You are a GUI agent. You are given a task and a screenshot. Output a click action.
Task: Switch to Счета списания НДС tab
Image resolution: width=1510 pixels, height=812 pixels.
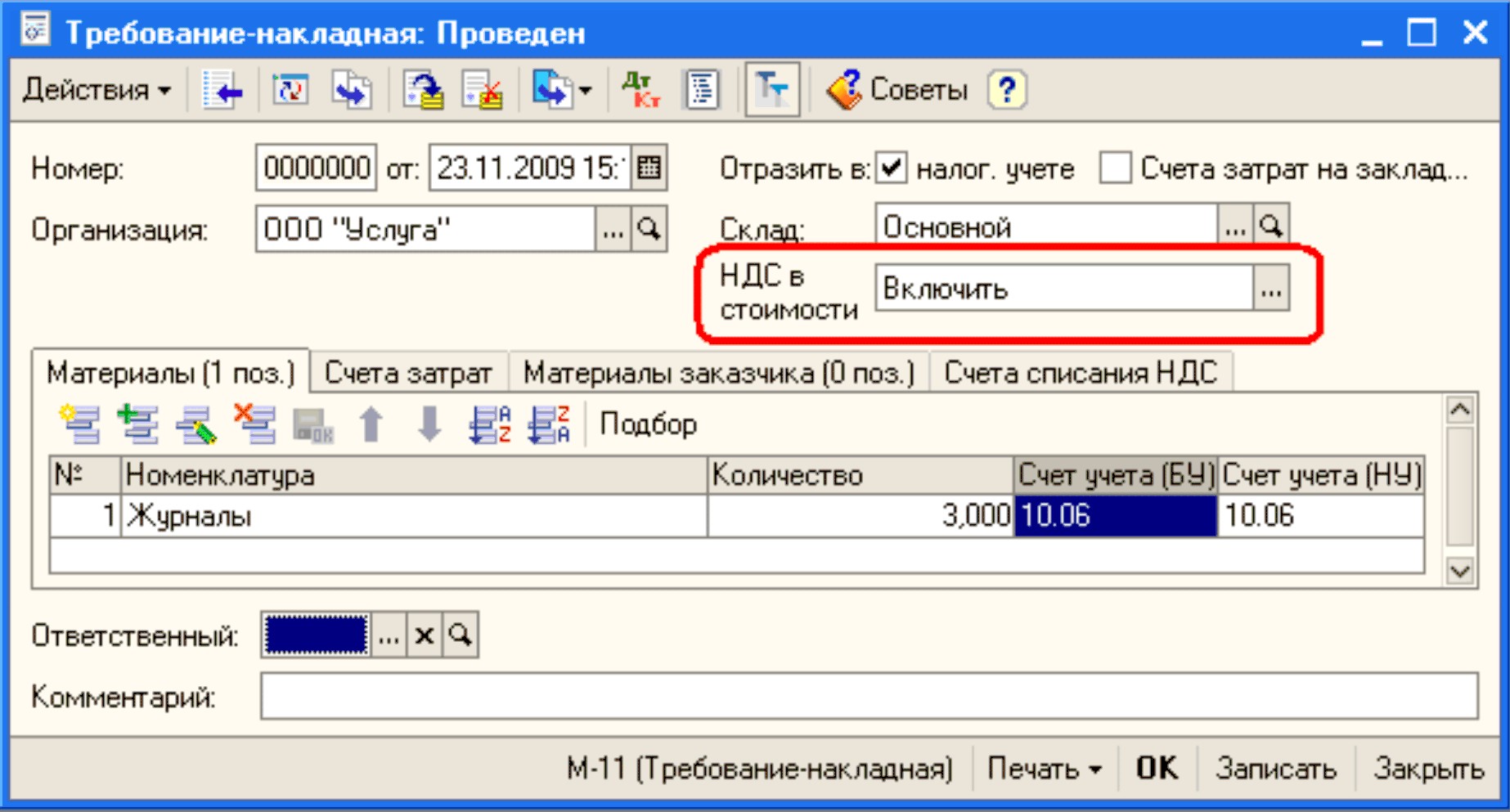[1081, 373]
